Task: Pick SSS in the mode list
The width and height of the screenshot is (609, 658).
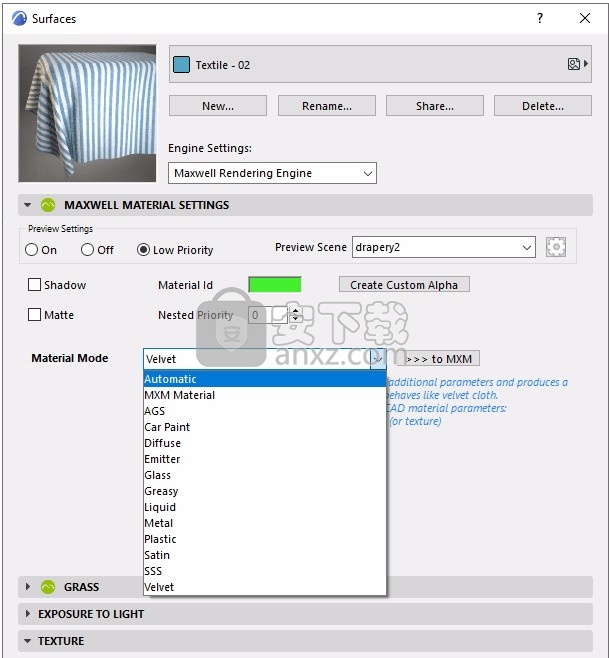Action: pos(264,571)
